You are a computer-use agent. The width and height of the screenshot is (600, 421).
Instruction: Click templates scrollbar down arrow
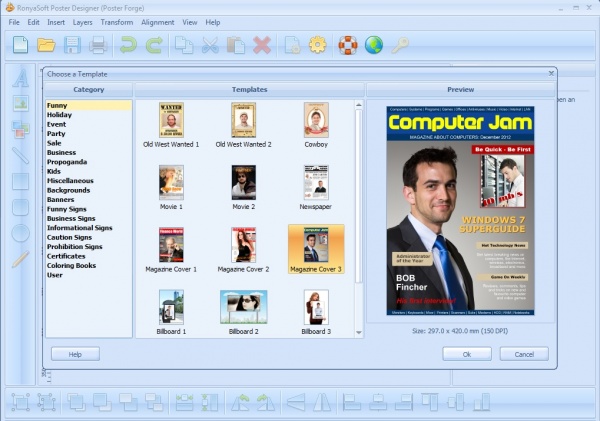tap(359, 333)
